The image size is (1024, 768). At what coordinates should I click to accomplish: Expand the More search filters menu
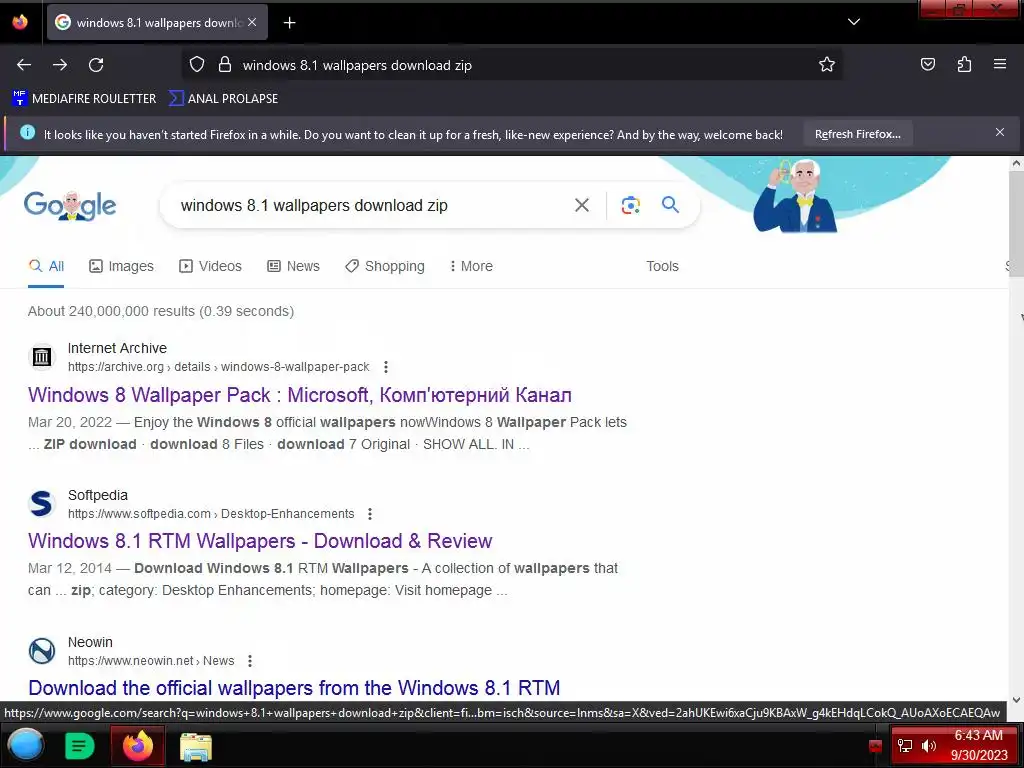[x=471, y=266]
